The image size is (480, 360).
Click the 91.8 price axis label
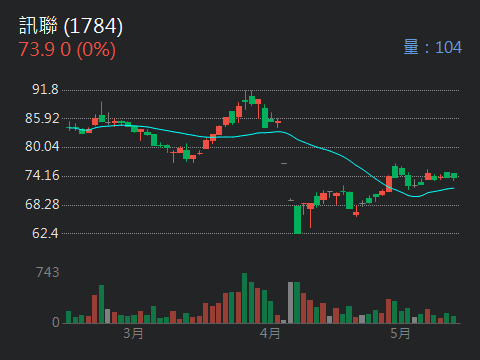(x=45, y=89)
